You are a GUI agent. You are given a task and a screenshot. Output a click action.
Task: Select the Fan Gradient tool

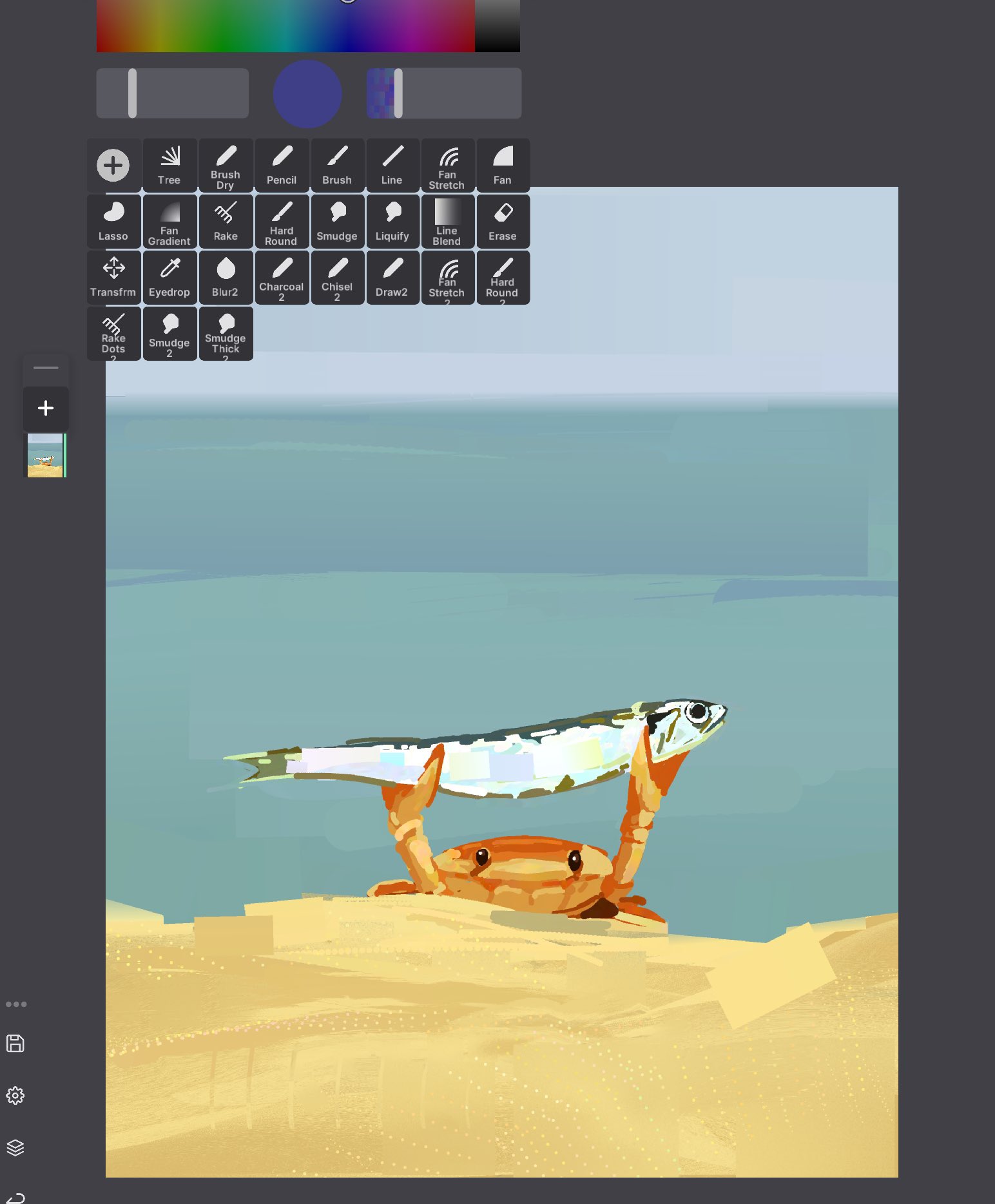169,221
